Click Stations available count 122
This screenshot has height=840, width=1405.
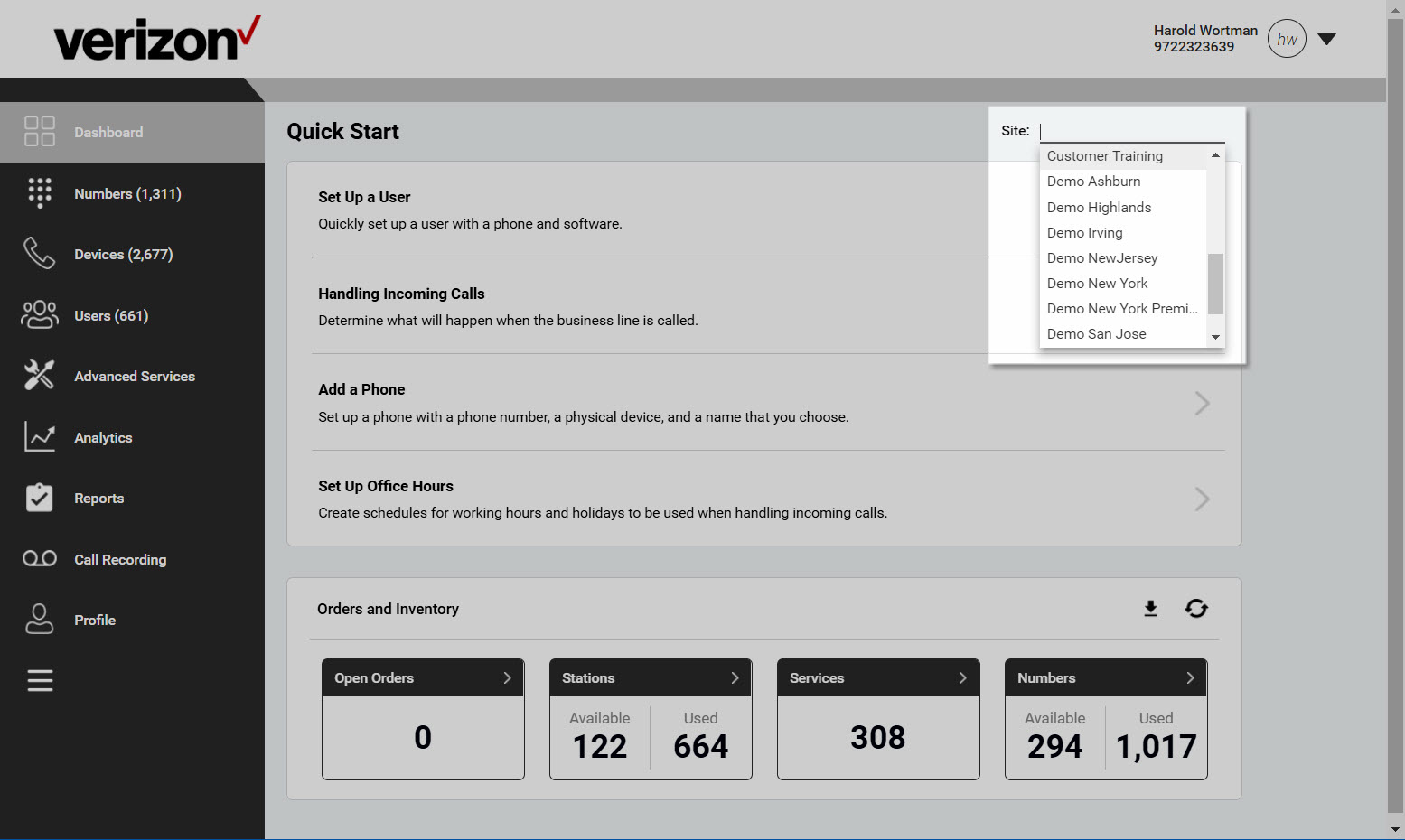pos(600,746)
